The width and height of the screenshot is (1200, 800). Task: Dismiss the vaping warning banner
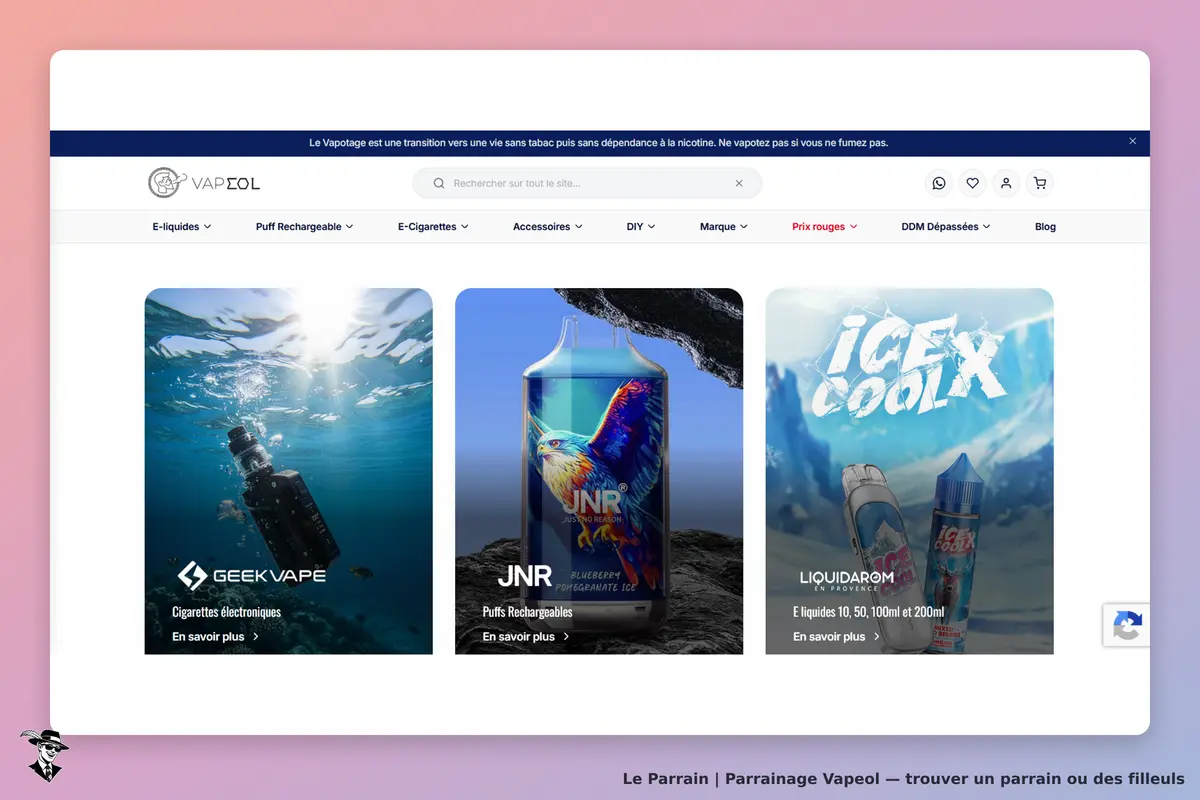click(1133, 141)
